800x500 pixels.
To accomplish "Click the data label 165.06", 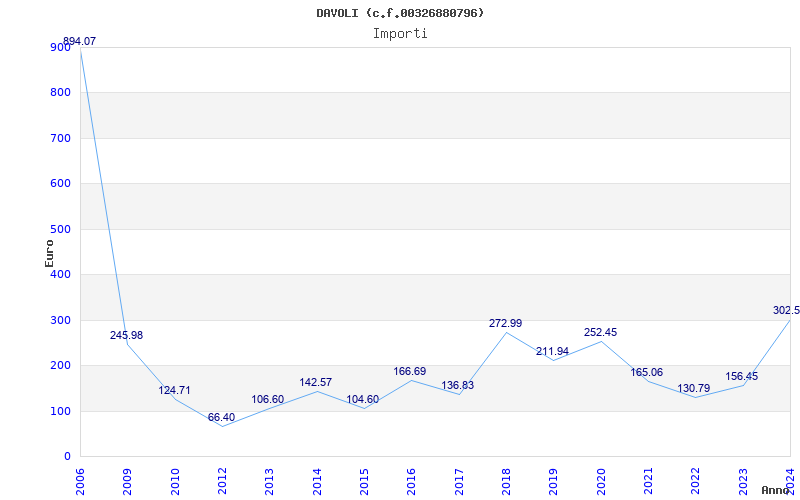I will click(x=646, y=372).
